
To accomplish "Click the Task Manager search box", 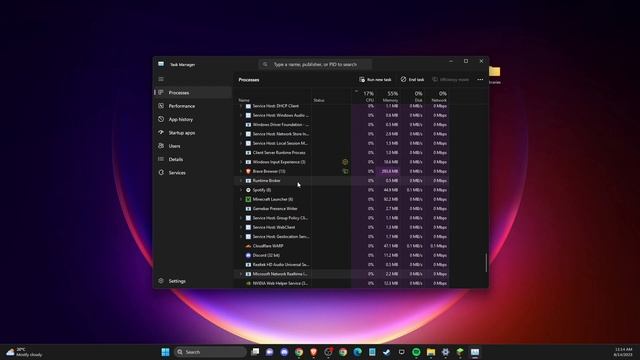I will pyautogui.click(x=315, y=64).
